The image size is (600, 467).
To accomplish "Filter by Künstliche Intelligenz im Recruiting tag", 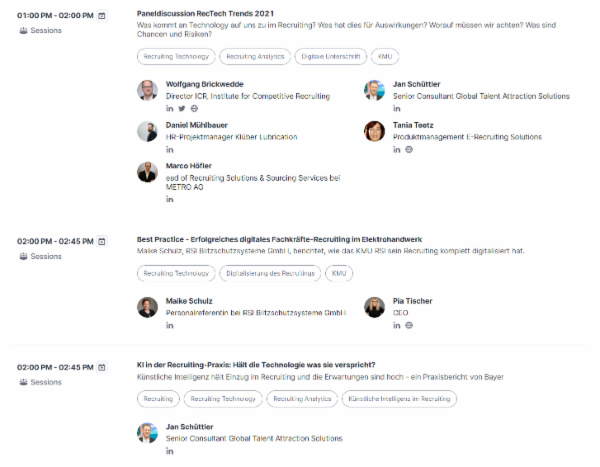I will click(x=398, y=398).
